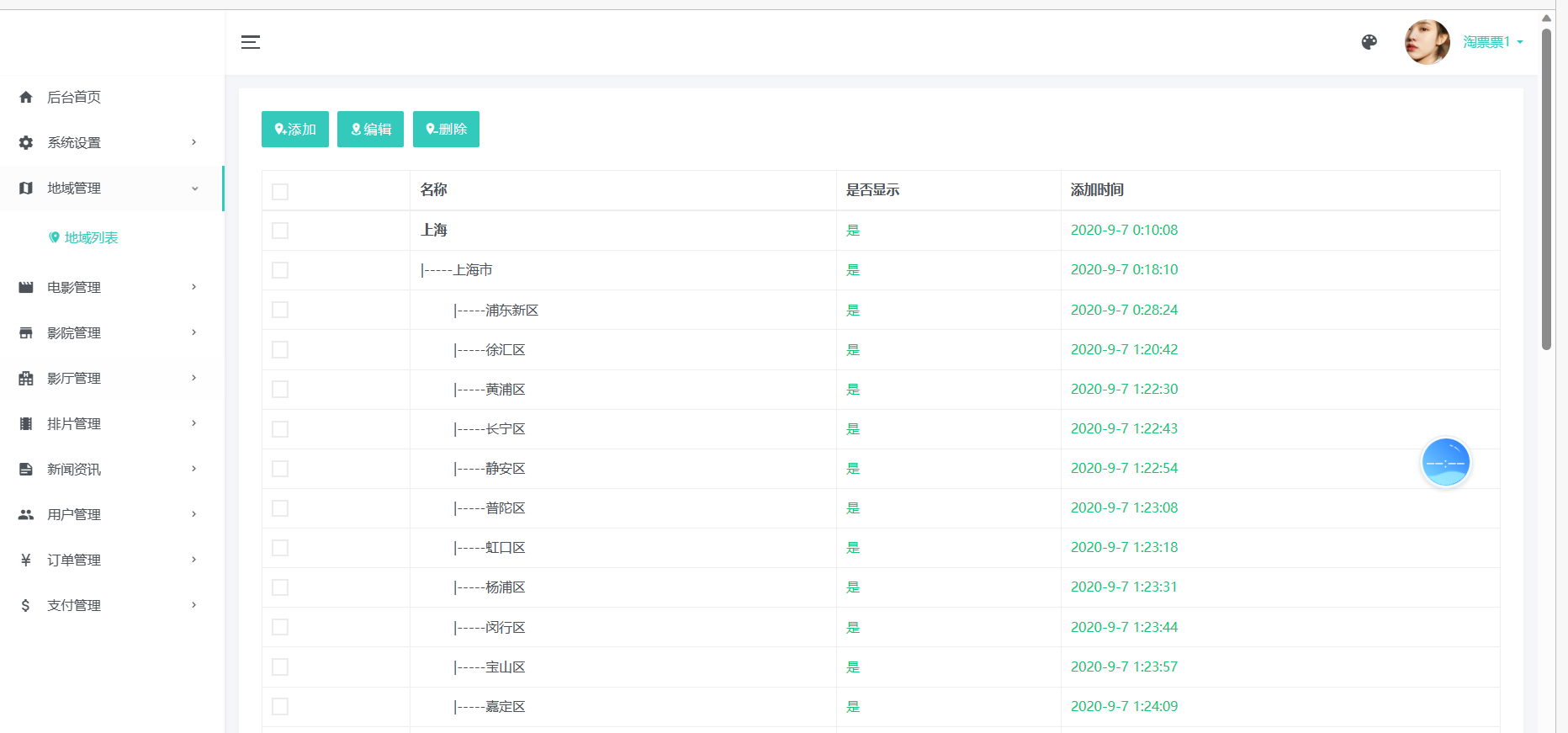This screenshot has height=733, width=1568.
Task: Open the 地域列表 submenu item
Action: 91,238
